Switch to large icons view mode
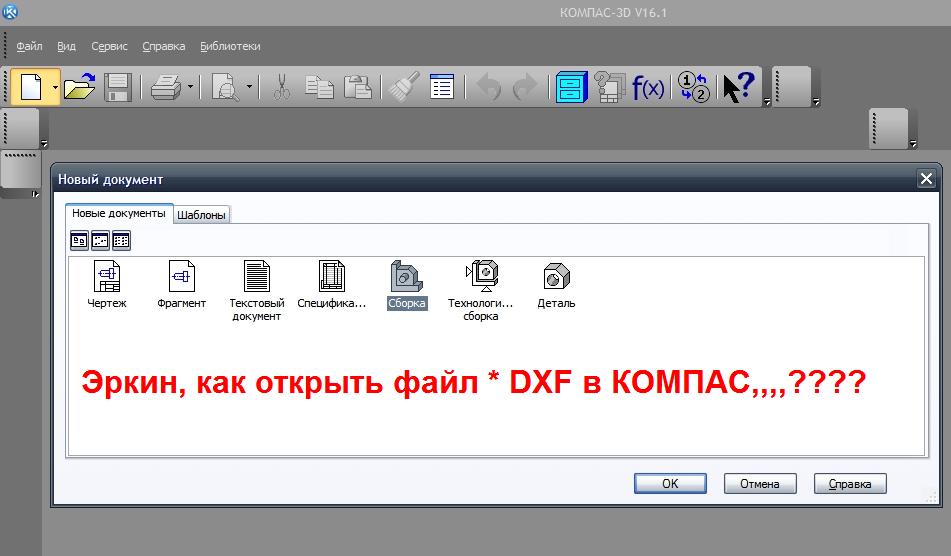Viewport: 951px width, 556px height. [79, 240]
